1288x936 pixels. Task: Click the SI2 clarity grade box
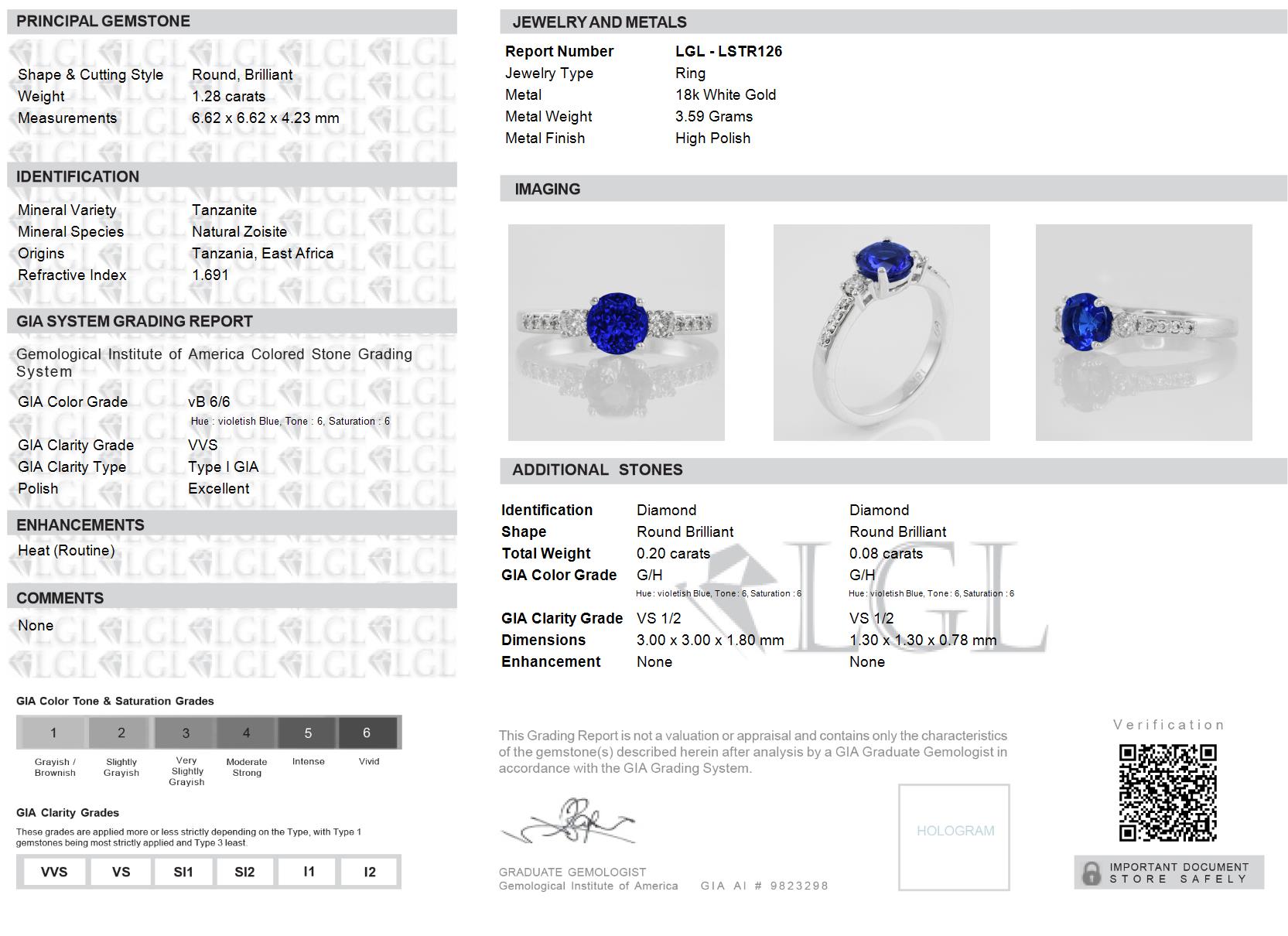coord(244,872)
